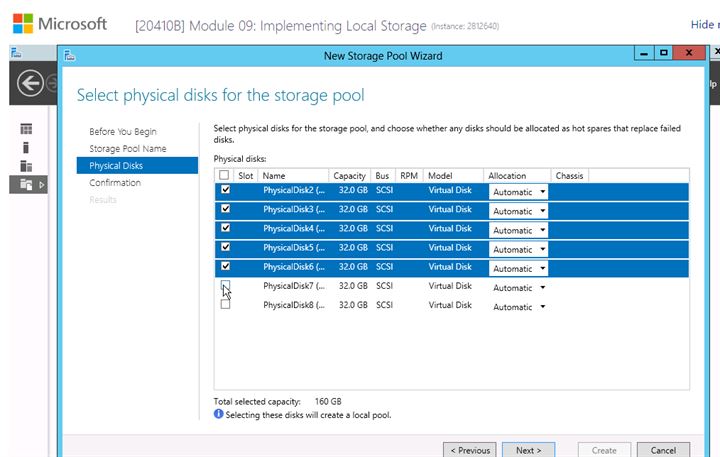
Task: Open Allocation dropdown for PhysicalDisk6
Action: [x=518, y=268]
